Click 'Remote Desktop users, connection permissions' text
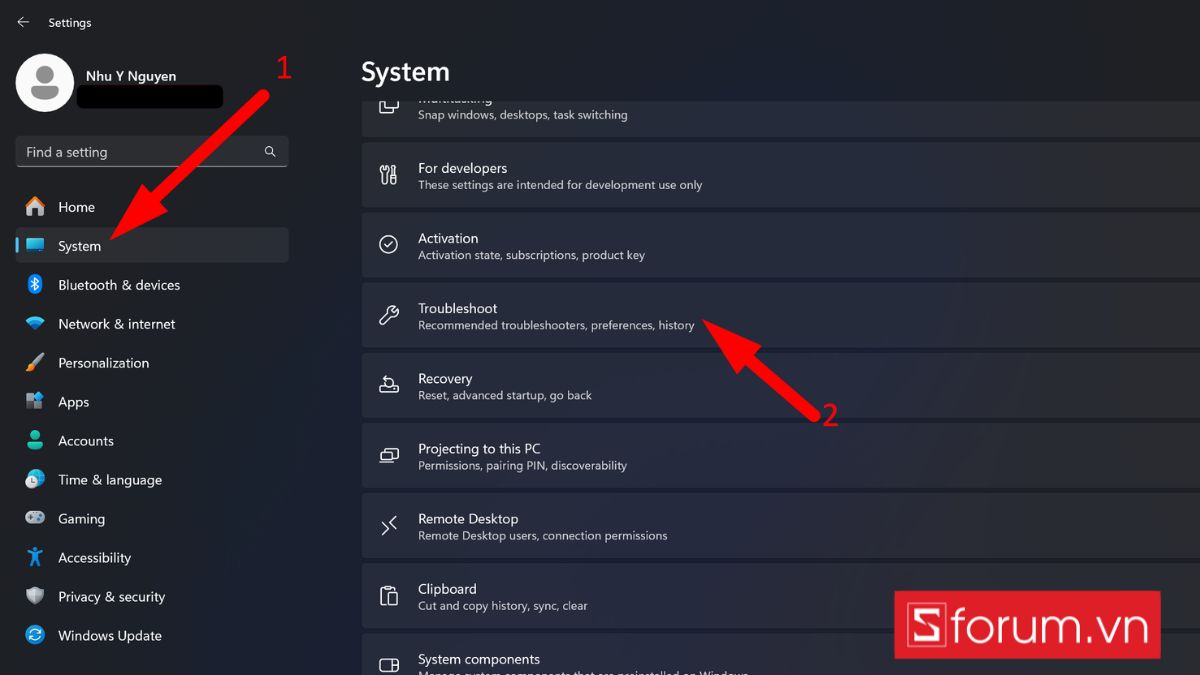The image size is (1200, 675). (x=542, y=536)
